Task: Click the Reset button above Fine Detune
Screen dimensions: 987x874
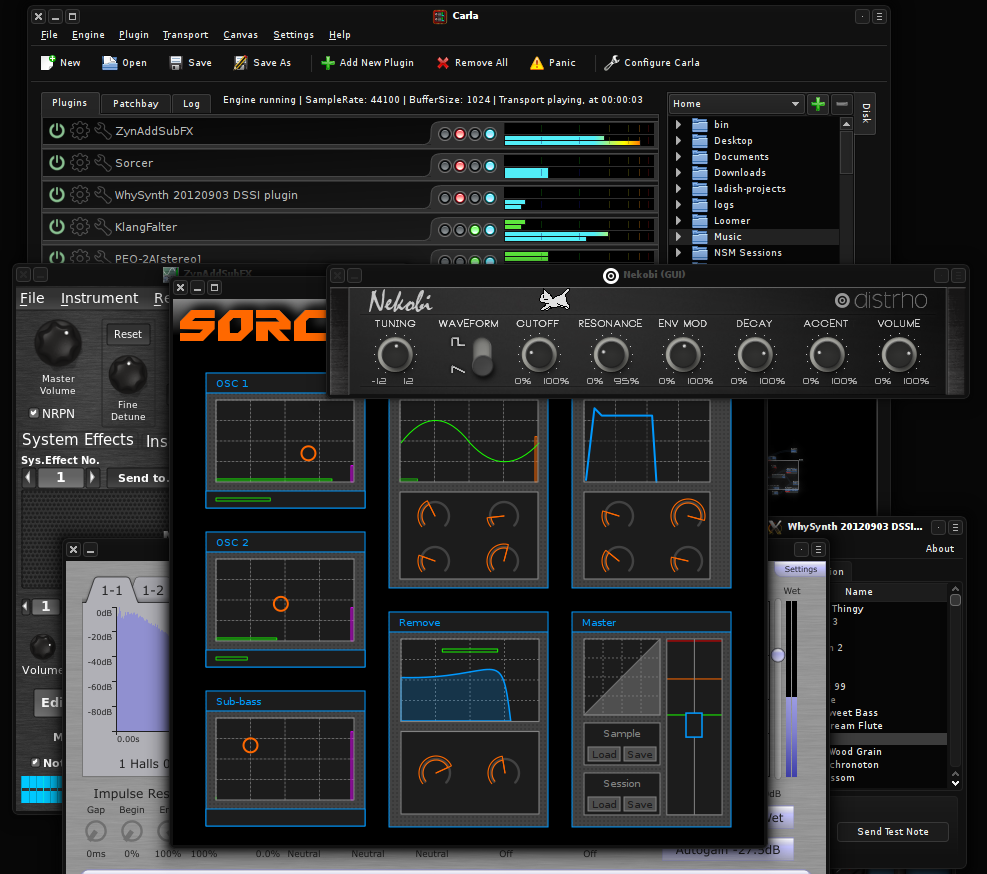Action: 128,335
